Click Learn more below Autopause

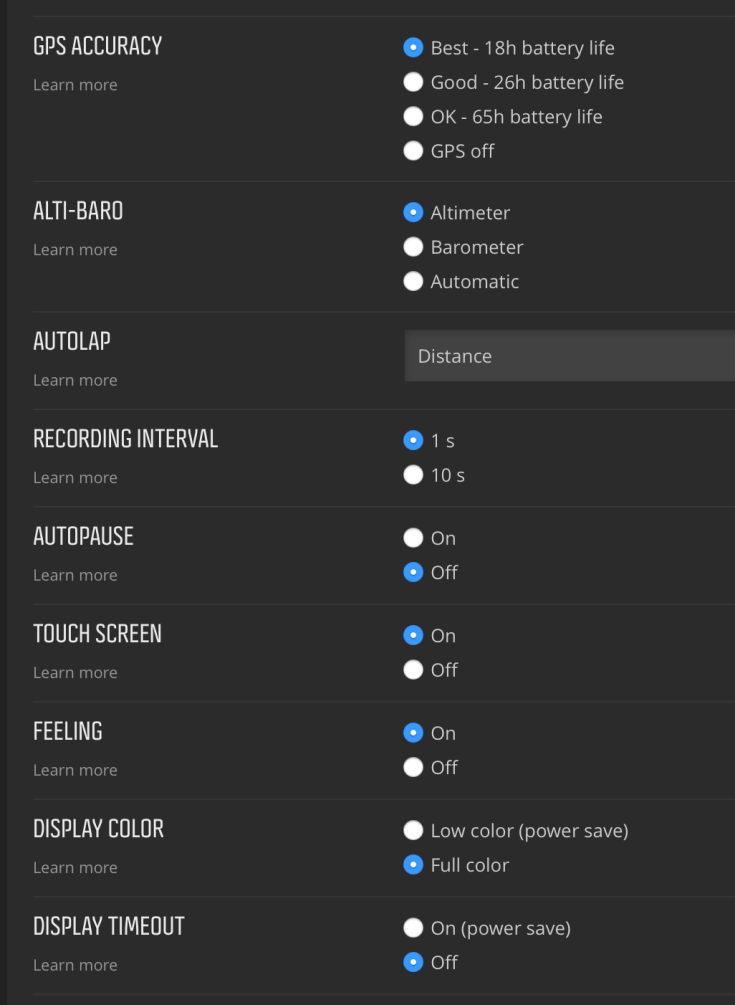pos(75,575)
